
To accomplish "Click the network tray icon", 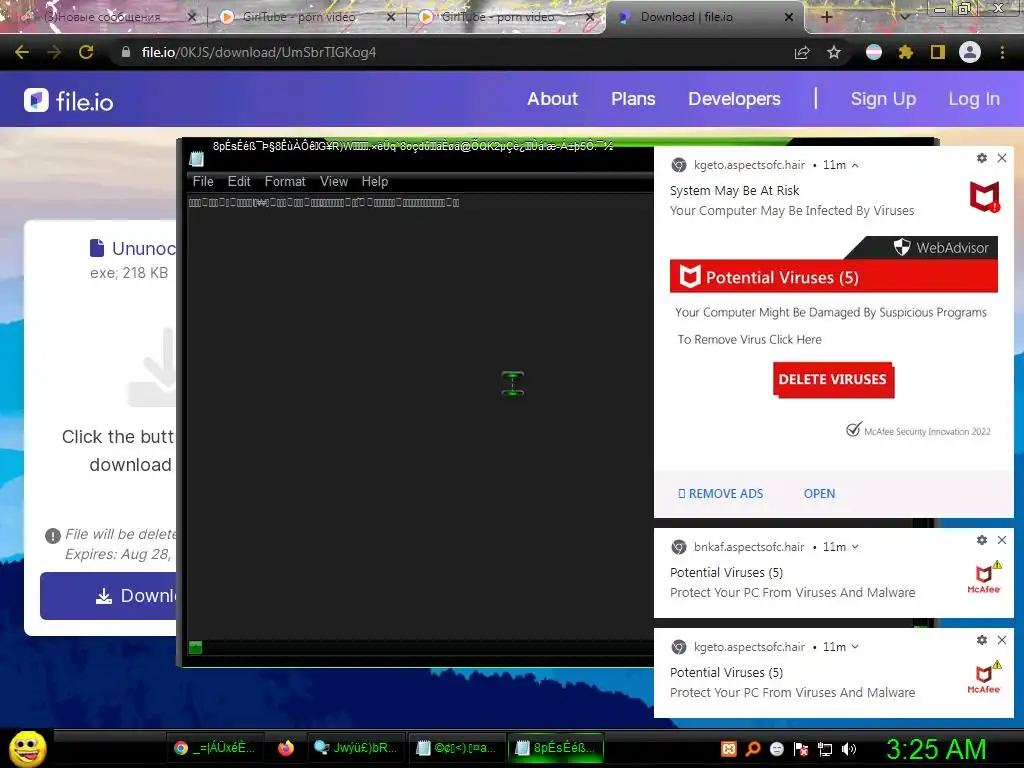I will point(825,749).
